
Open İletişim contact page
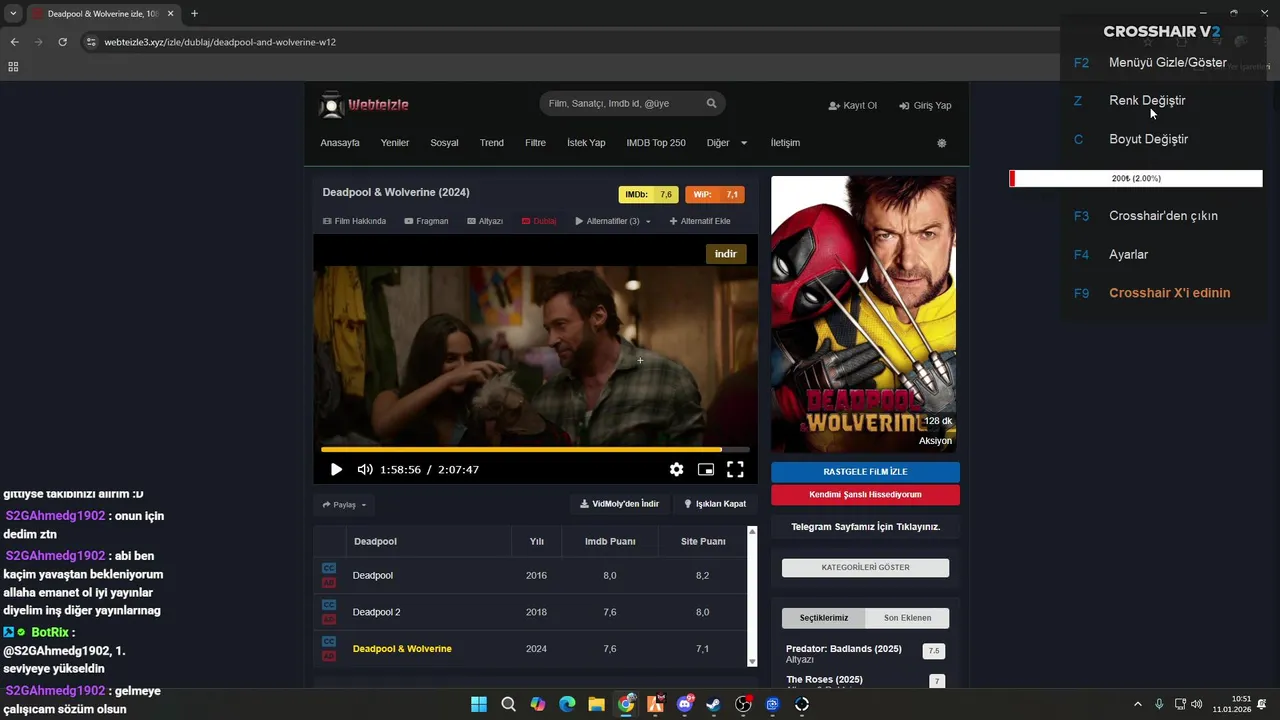(x=785, y=143)
